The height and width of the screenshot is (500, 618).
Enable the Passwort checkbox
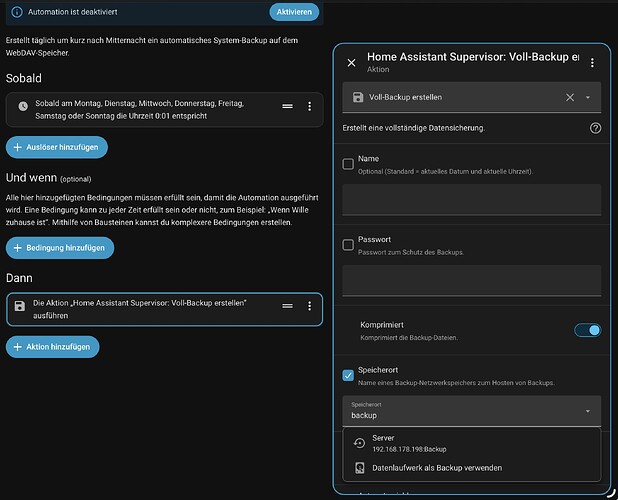[x=348, y=245]
